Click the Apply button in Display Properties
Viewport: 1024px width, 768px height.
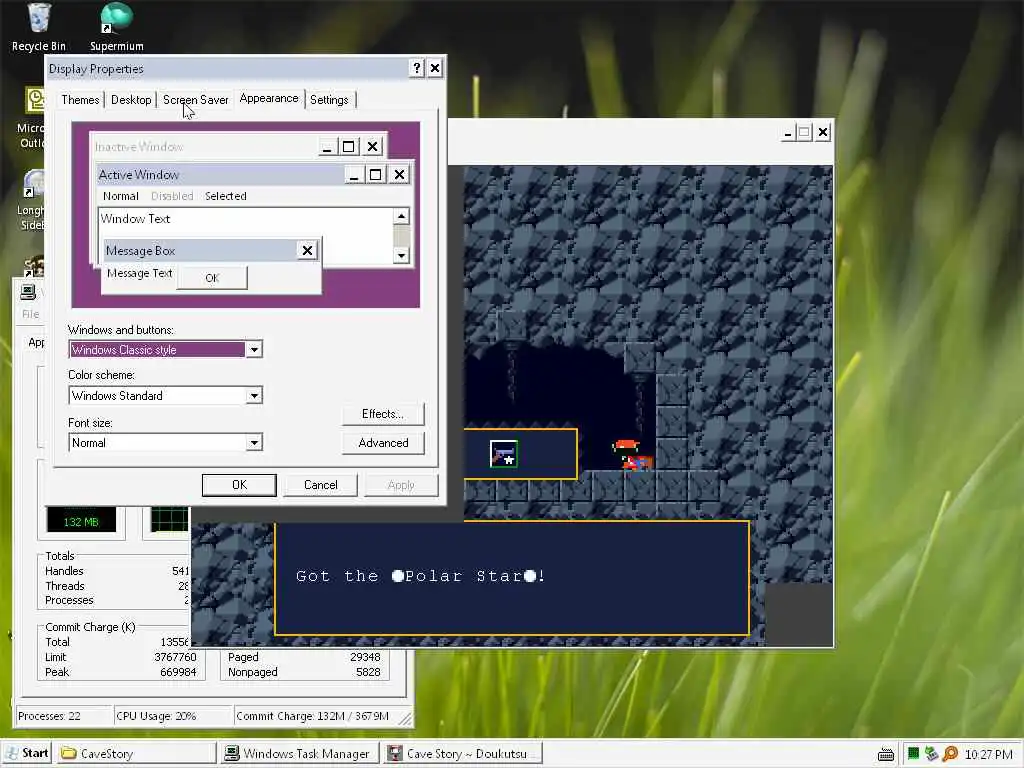coord(401,485)
